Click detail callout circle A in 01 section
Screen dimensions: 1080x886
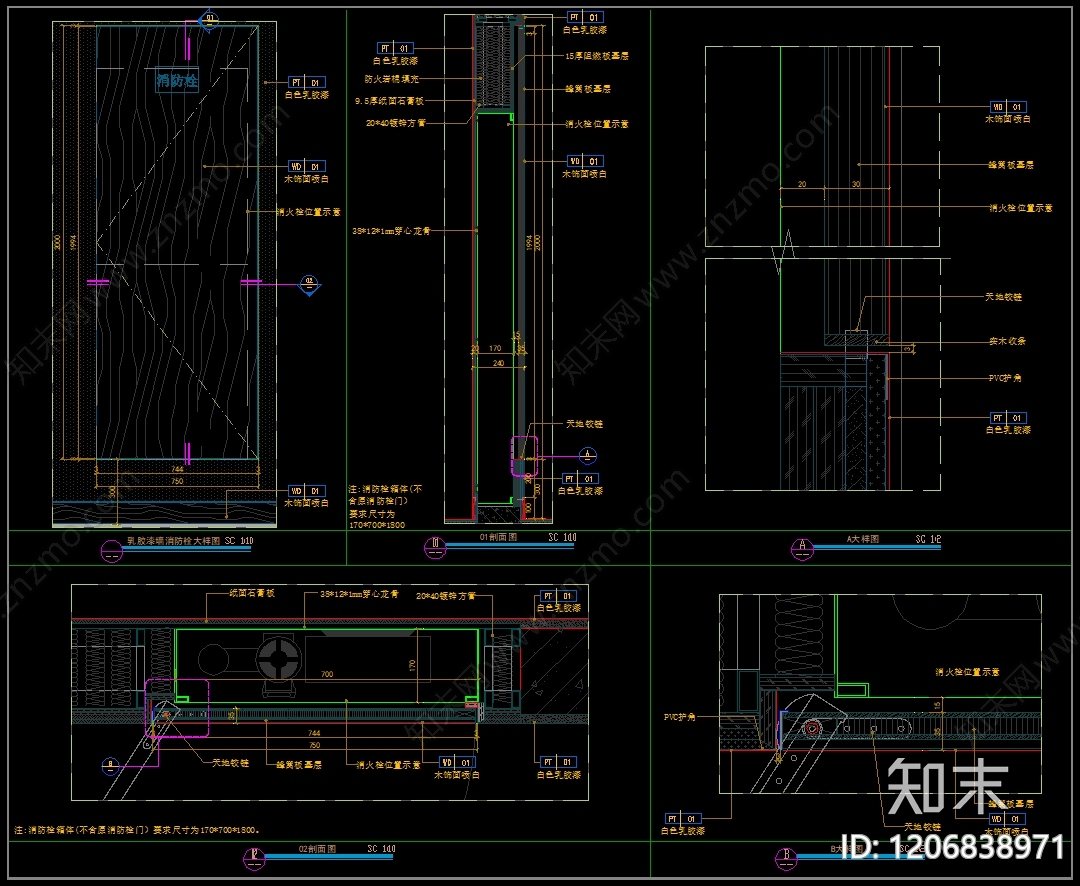(x=588, y=455)
